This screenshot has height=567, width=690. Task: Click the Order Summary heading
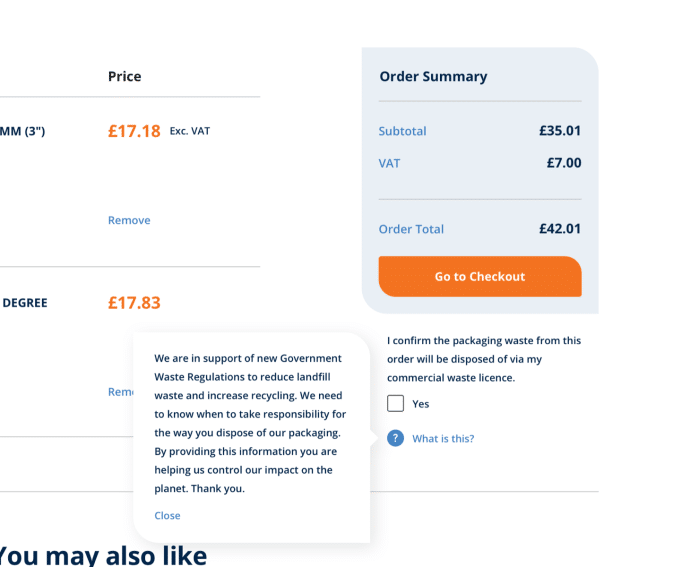coord(433,77)
